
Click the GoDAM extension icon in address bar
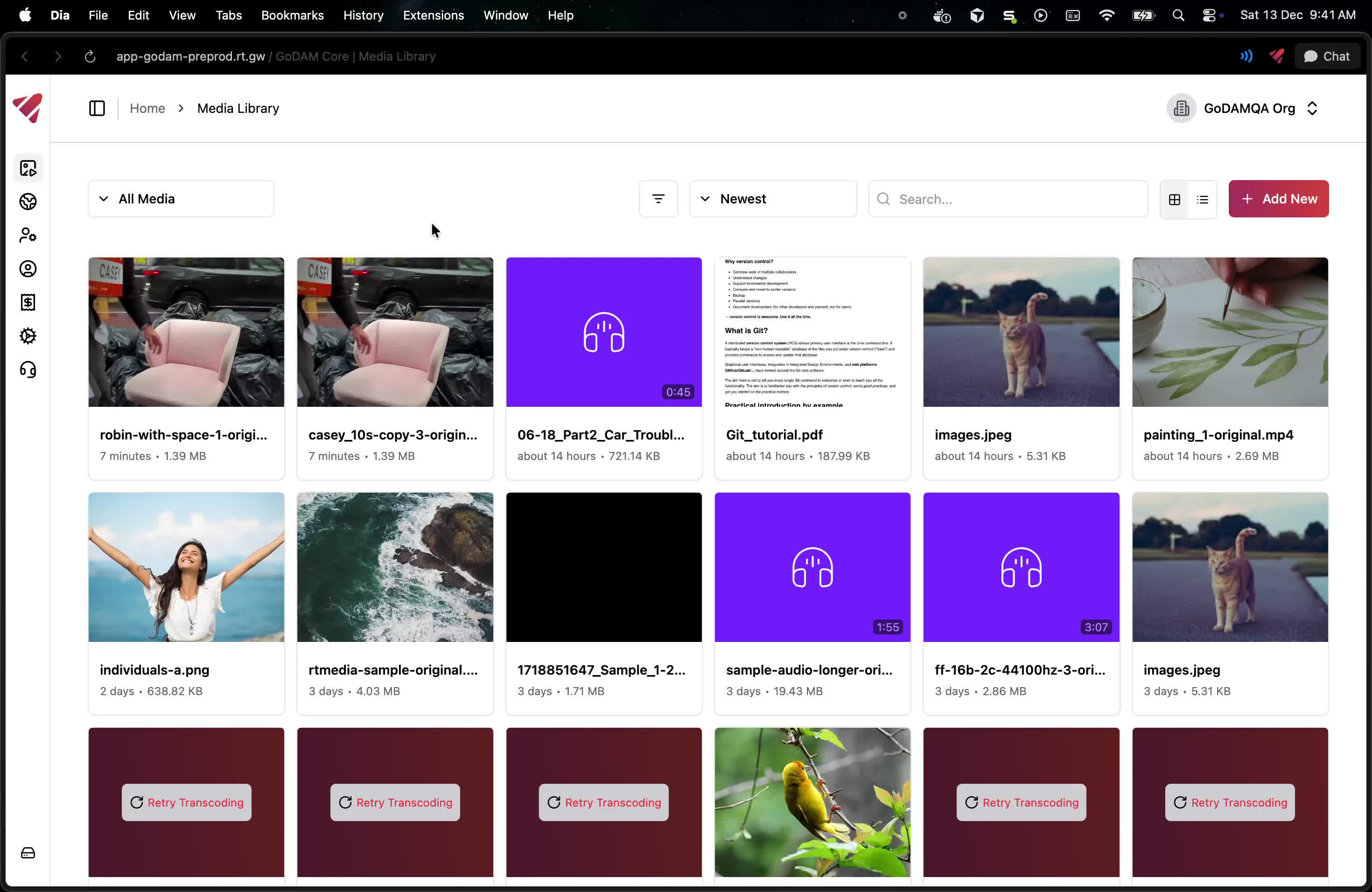(1277, 56)
